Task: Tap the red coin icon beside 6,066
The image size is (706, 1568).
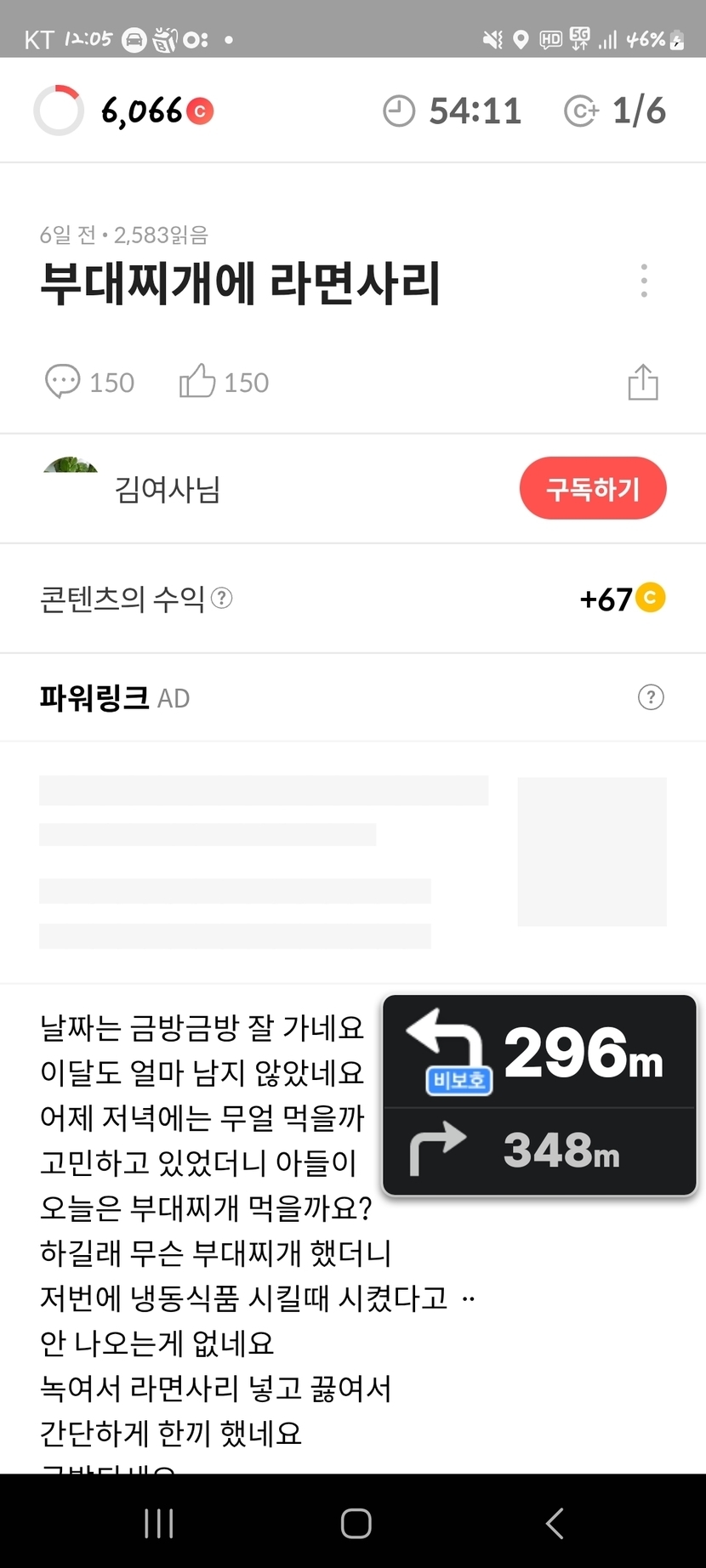Action: coord(201,111)
